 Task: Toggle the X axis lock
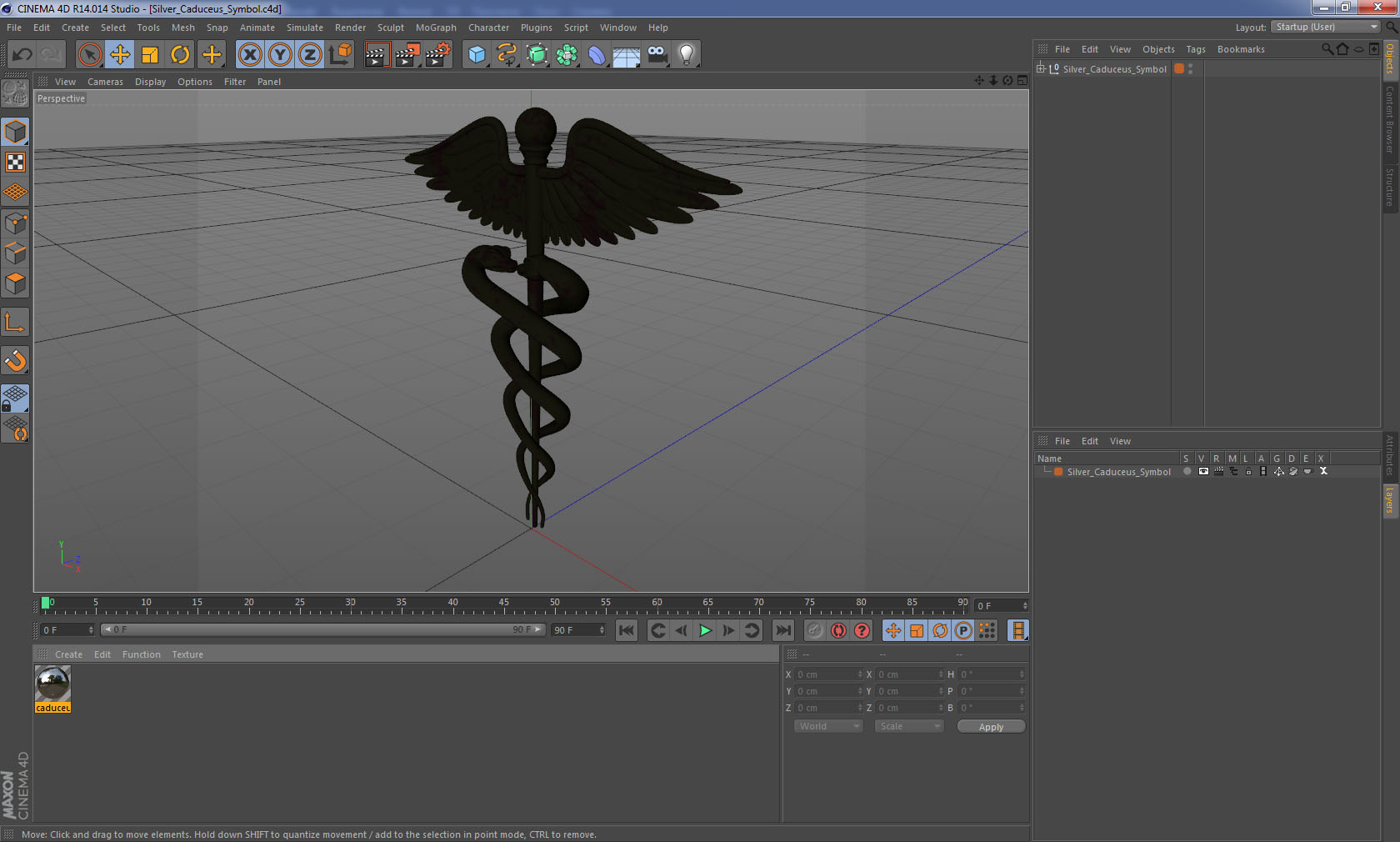click(249, 55)
